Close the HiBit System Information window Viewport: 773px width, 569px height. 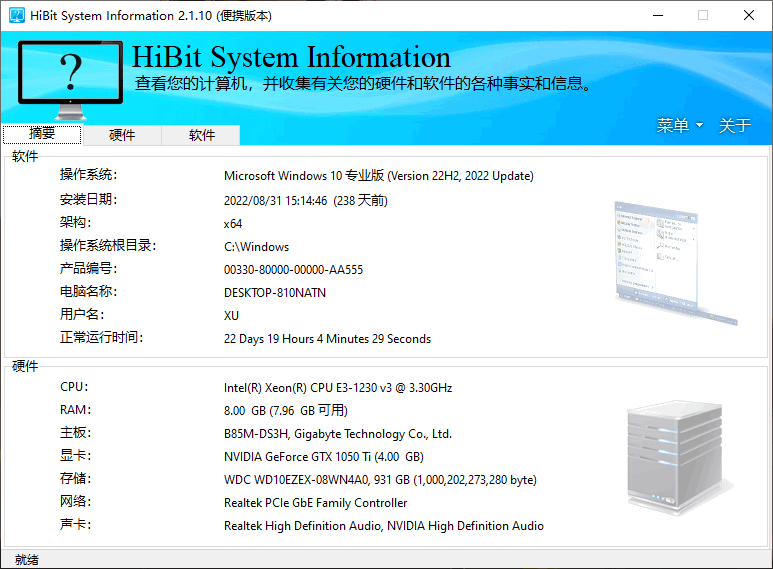748,15
